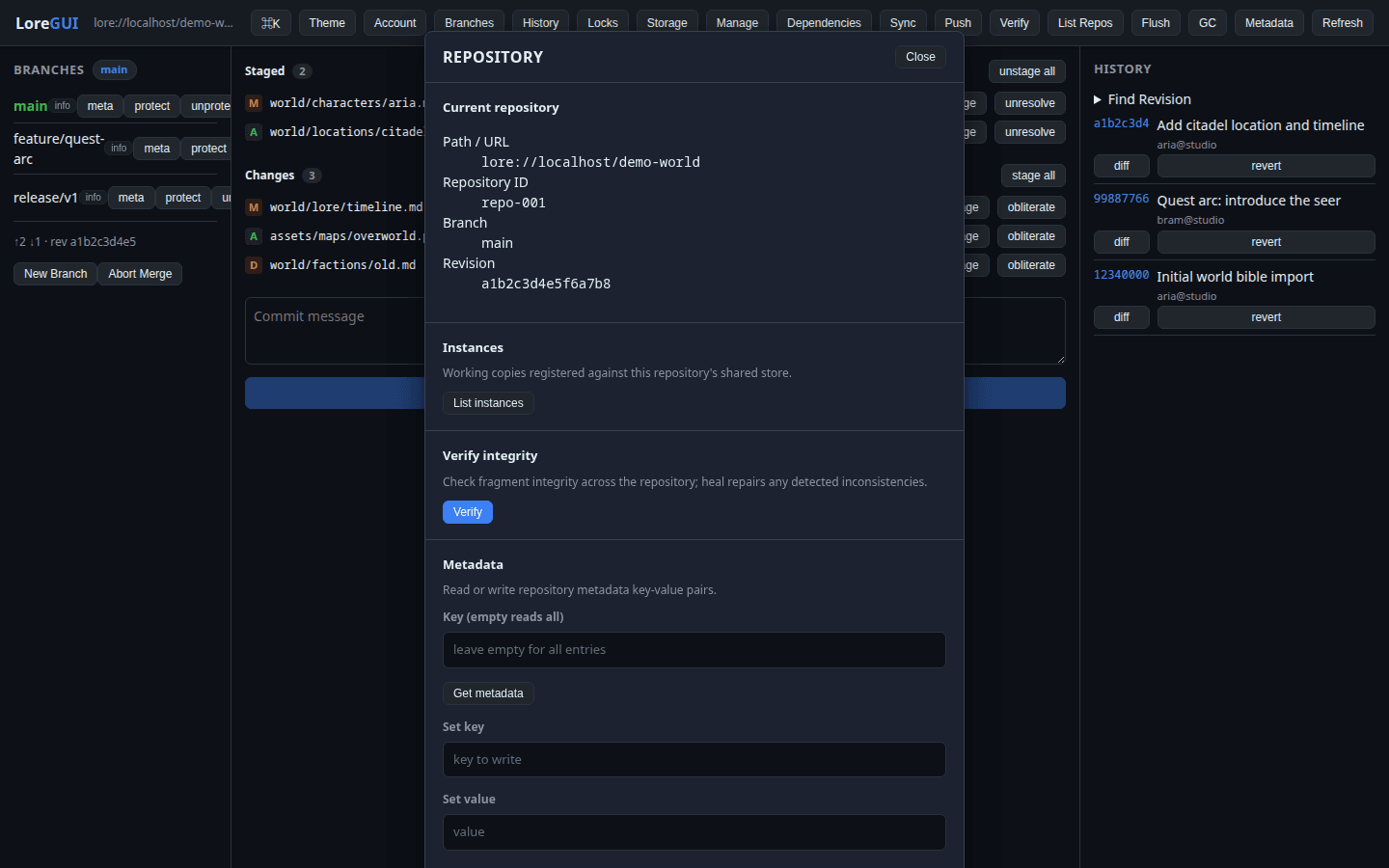Obliterate world/factions/old.md change

[1031, 265]
